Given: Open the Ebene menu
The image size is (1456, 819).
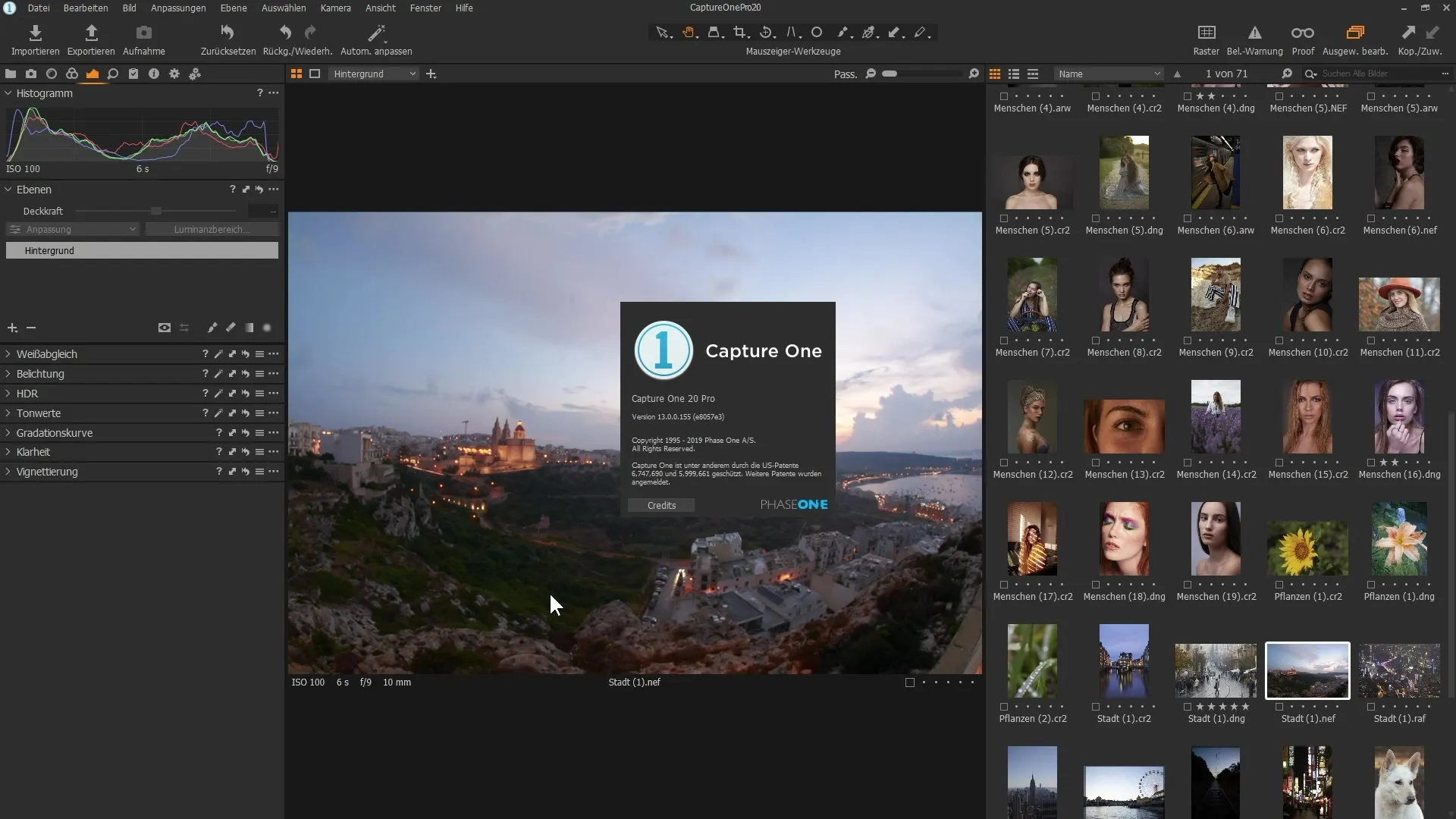Looking at the screenshot, I should 234,8.
